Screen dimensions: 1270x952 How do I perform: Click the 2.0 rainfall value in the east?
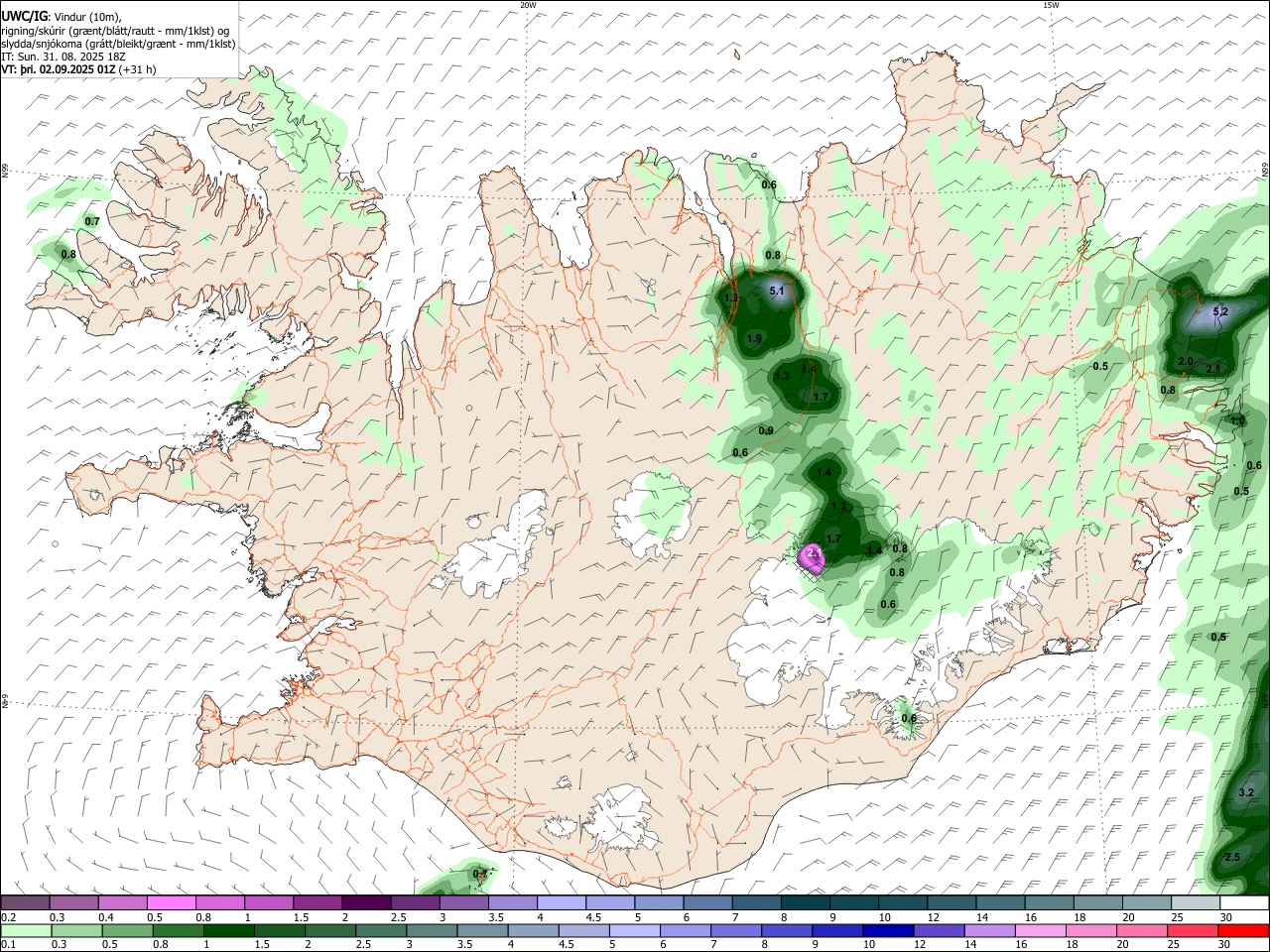coord(1185,361)
